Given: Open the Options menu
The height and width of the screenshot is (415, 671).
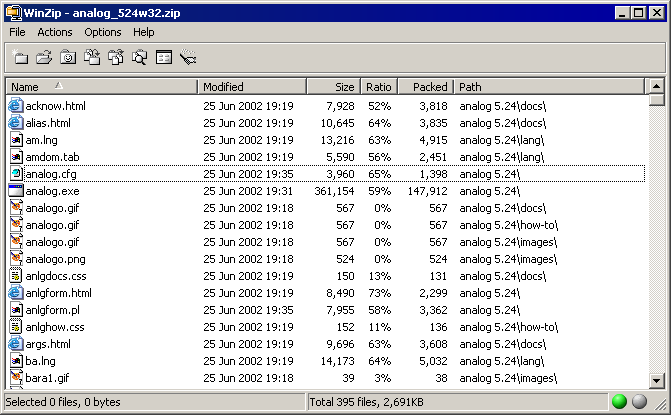Looking at the screenshot, I should tap(103, 32).
